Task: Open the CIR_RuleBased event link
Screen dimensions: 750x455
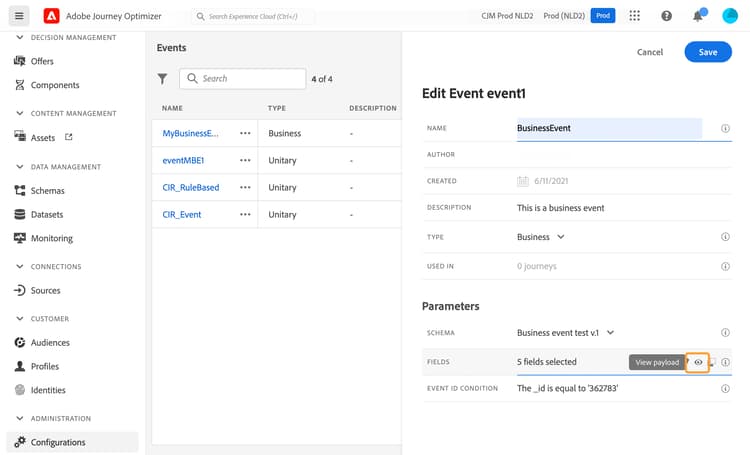Action: point(191,187)
